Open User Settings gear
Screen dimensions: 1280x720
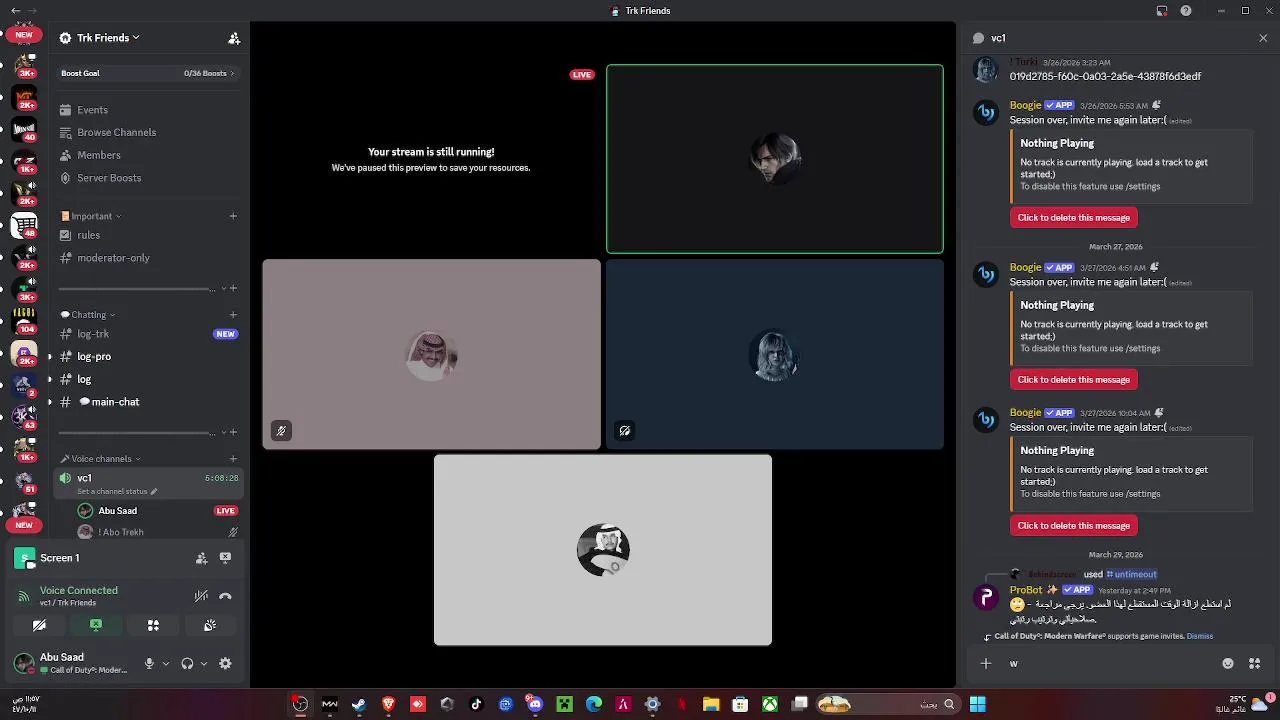click(225, 663)
